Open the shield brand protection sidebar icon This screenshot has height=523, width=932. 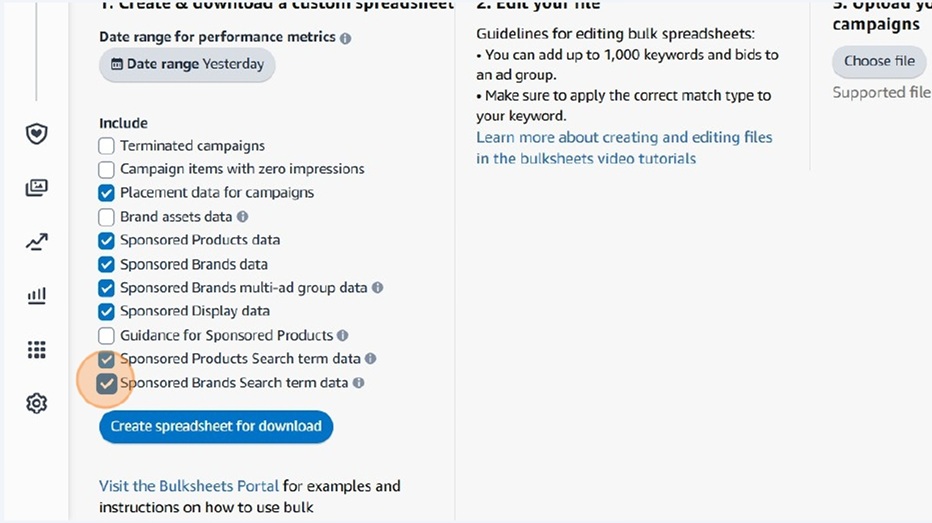point(36,134)
